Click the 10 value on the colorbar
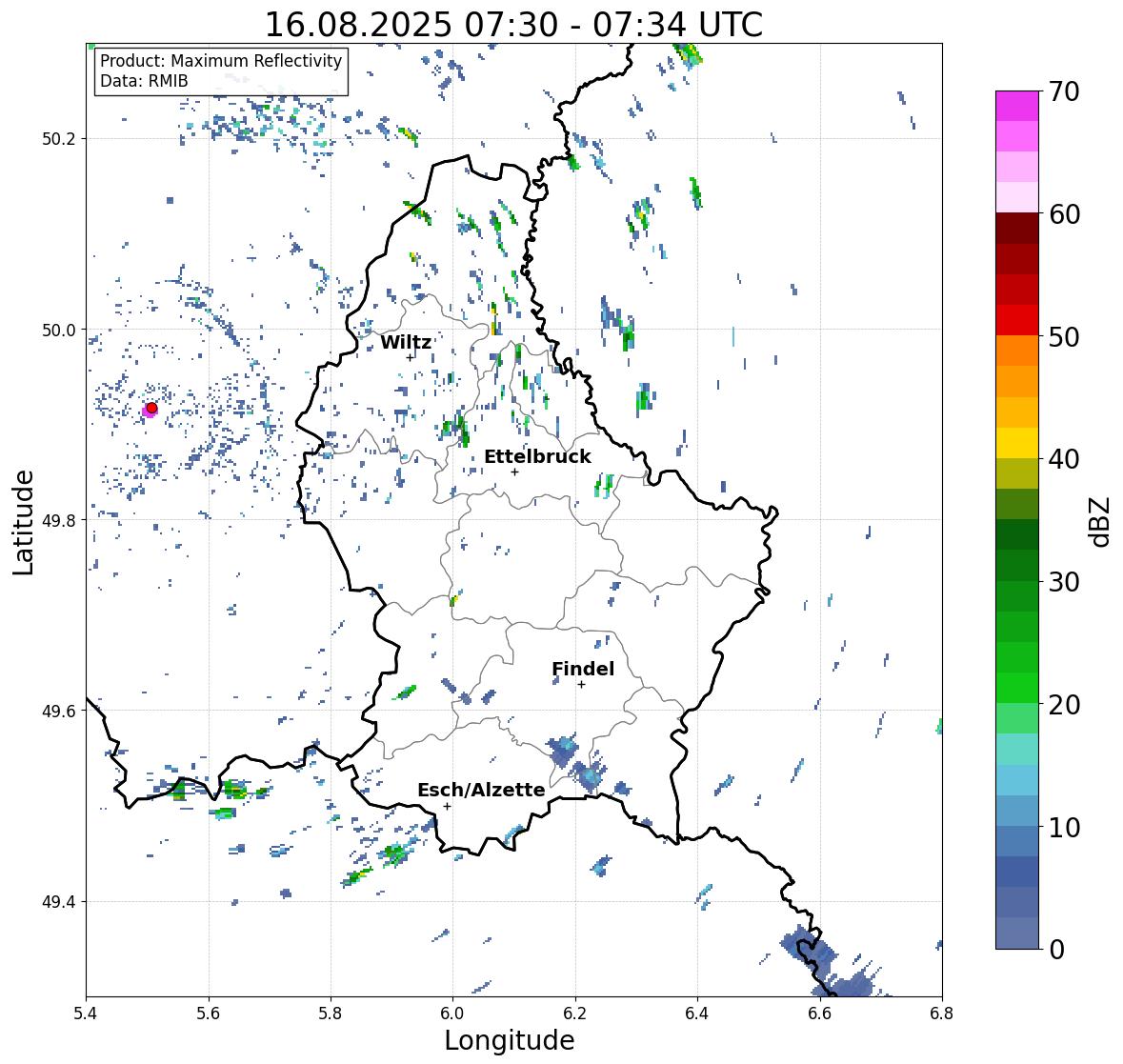1123x1064 pixels. [1064, 827]
